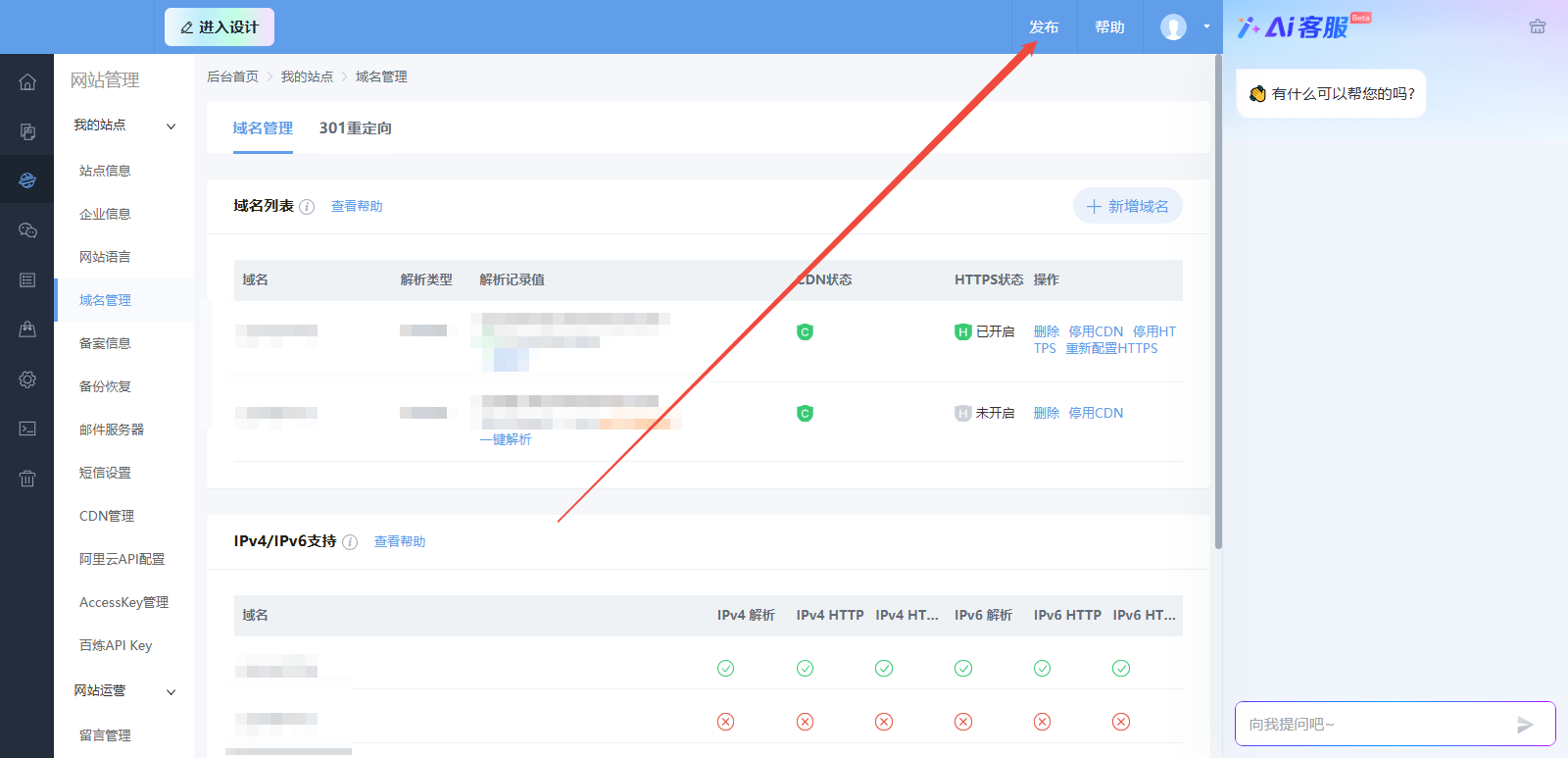Switch to the 301重定向 tab
The image size is (1568, 758).
tap(355, 128)
